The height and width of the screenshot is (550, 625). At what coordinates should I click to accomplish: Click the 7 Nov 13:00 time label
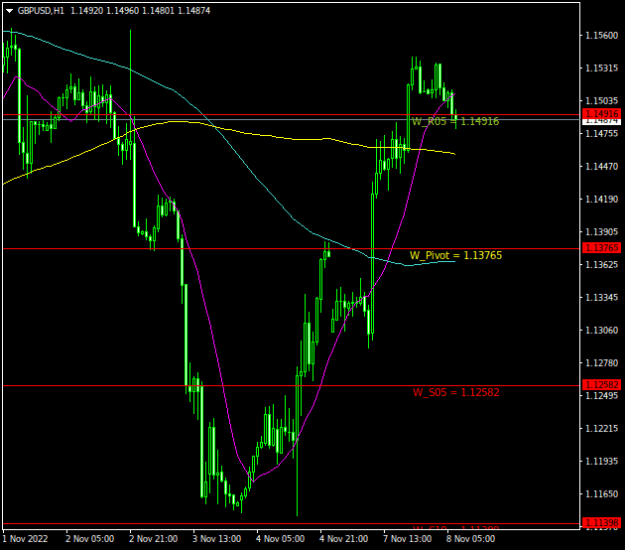407,539
